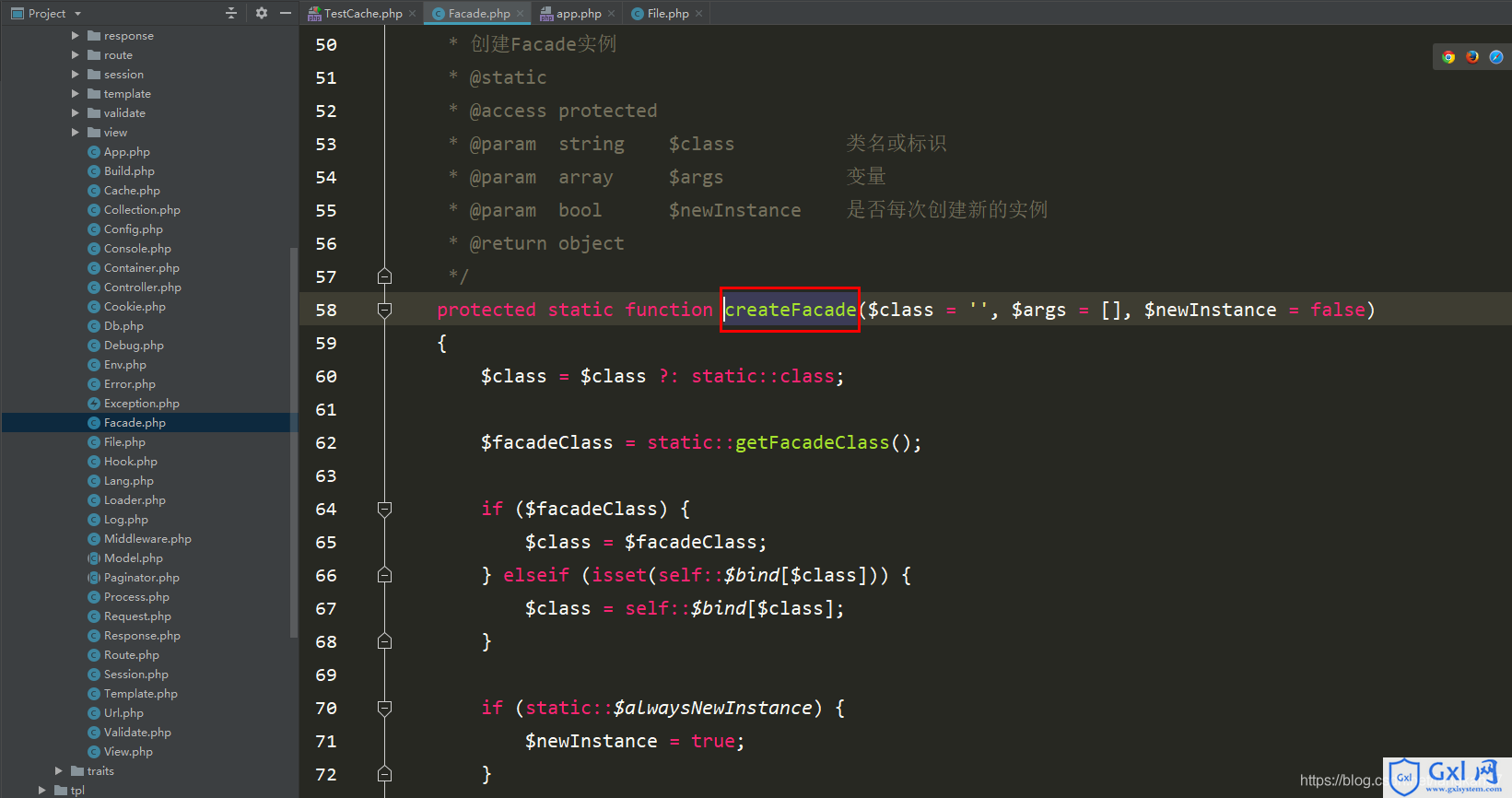Image resolution: width=1512 pixels, height=798 pixels.
Task: Open Container.php file
Action: point(141,268)
